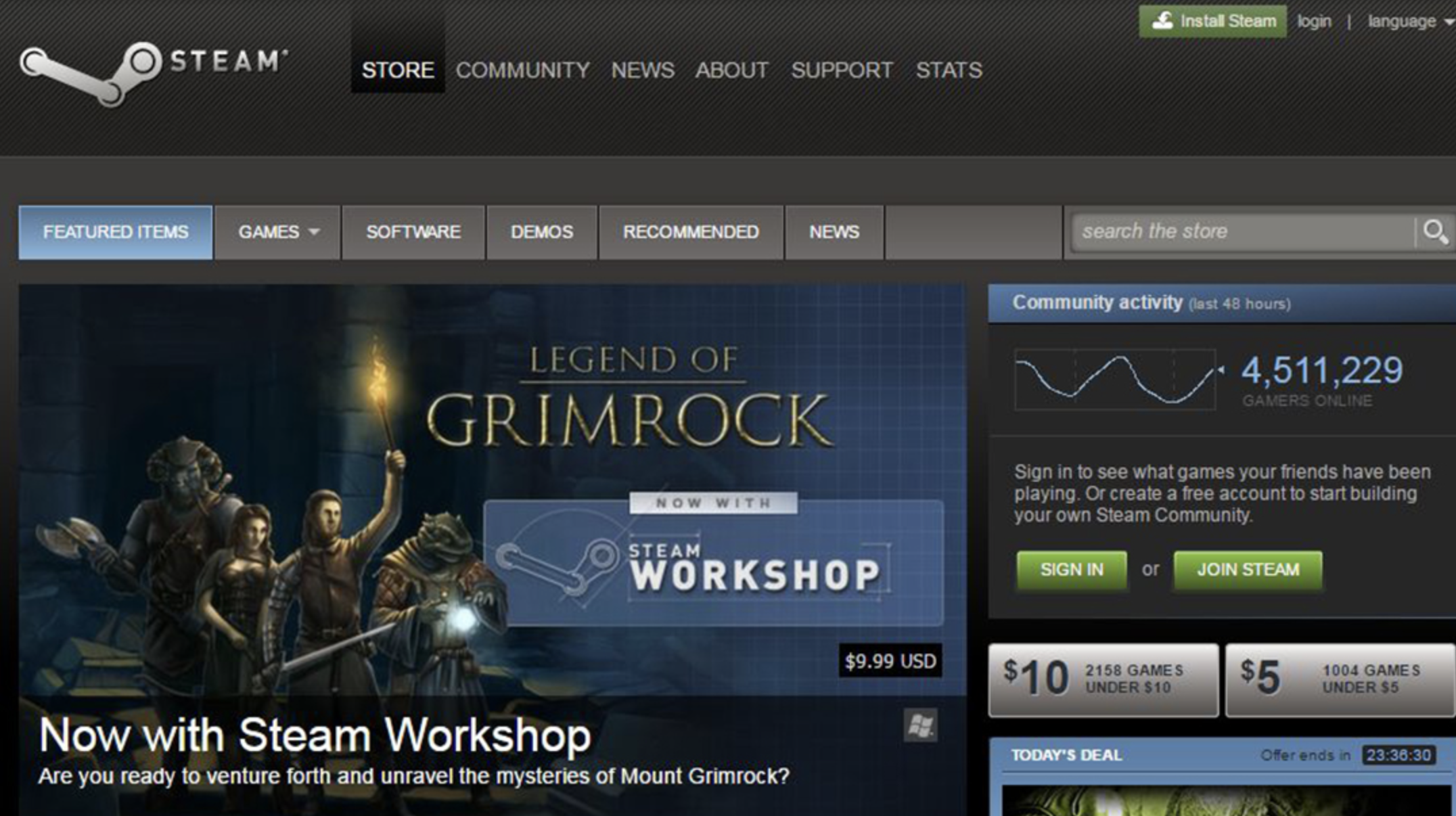Click the Windows platform icon on the banner
The width and height of the screenshot is (1456, 816).
tap(920, 725)
